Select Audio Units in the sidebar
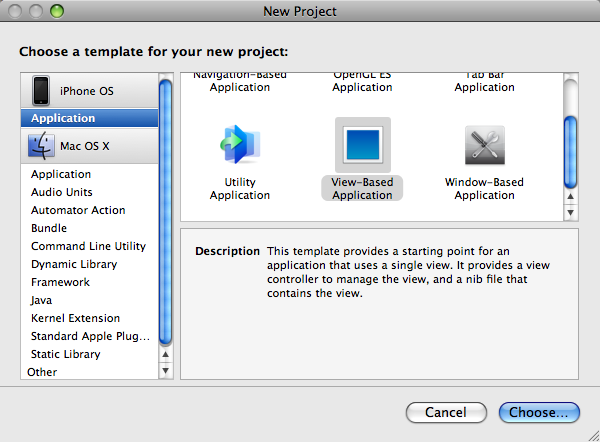The image size is (600, 442). [62, 192]
